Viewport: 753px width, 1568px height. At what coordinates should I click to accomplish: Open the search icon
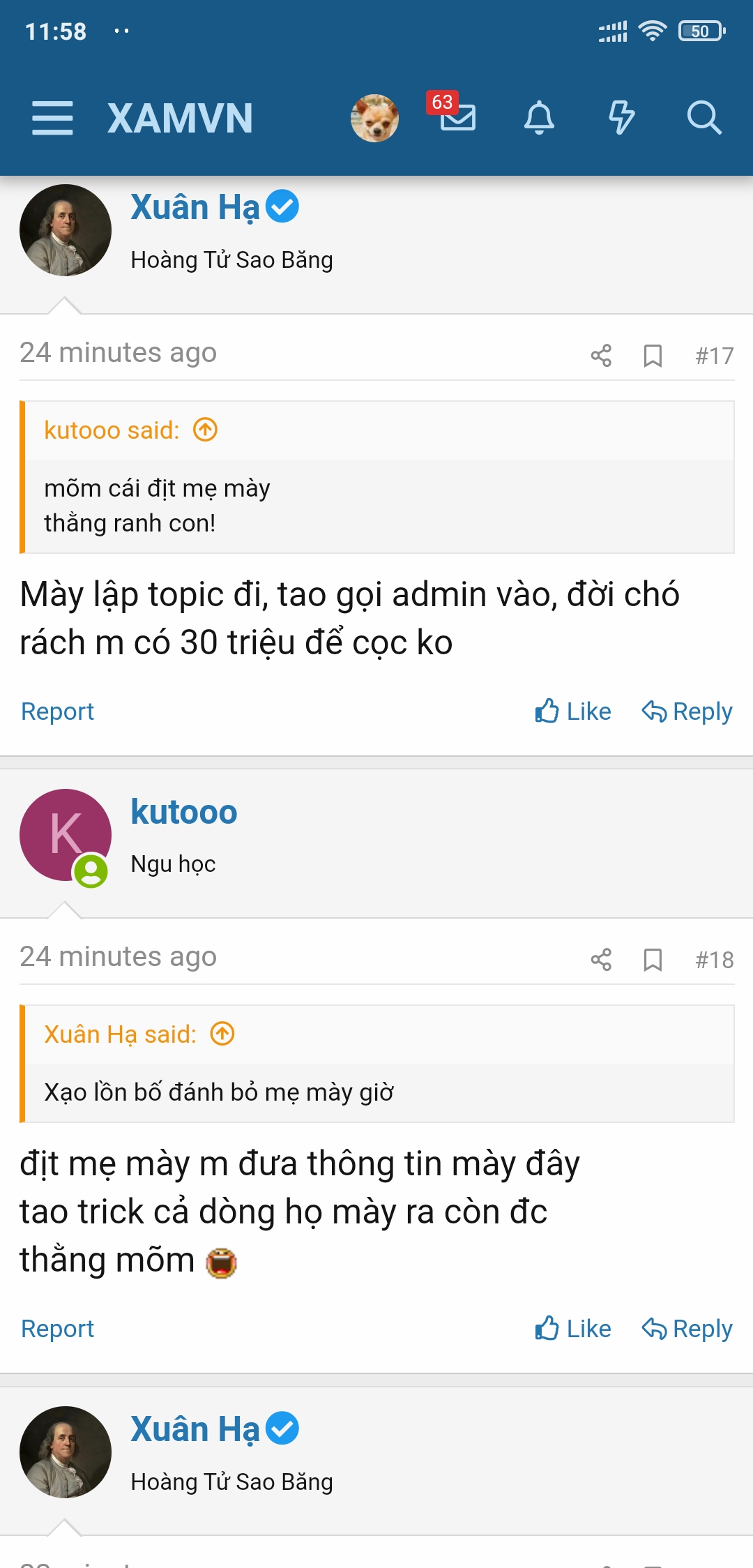pos(703,117)
